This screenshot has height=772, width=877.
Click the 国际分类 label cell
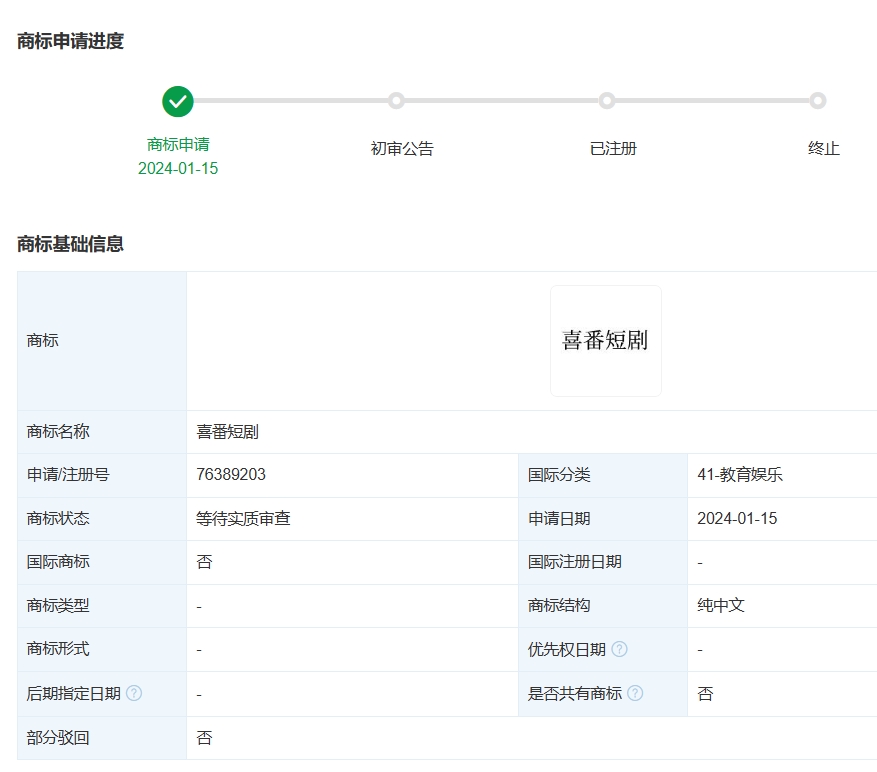point(603,475)
